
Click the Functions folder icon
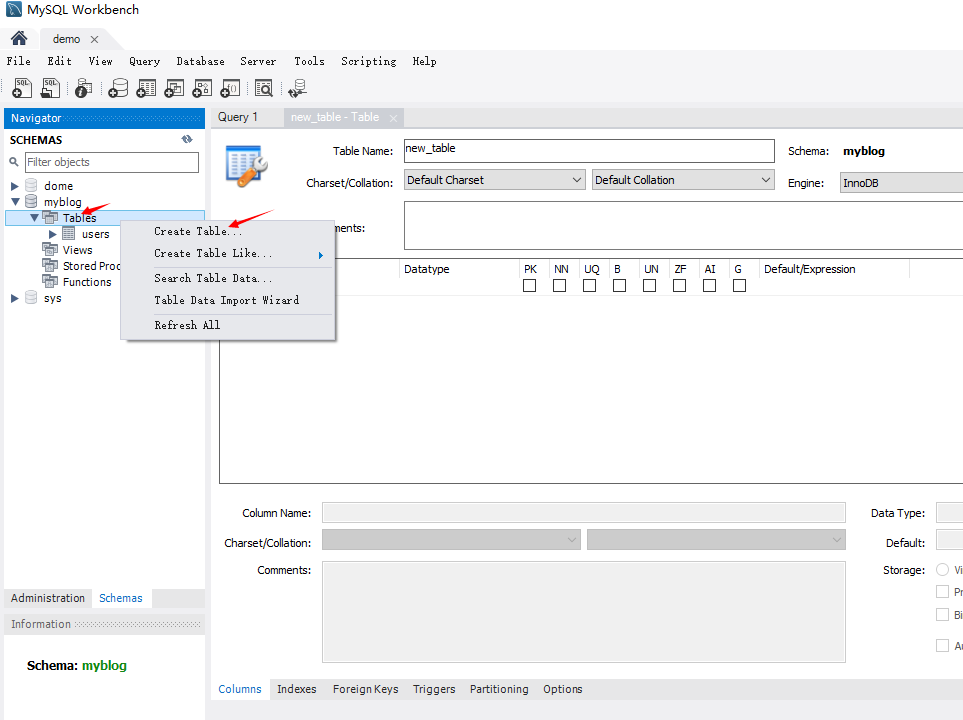point(50,281)
